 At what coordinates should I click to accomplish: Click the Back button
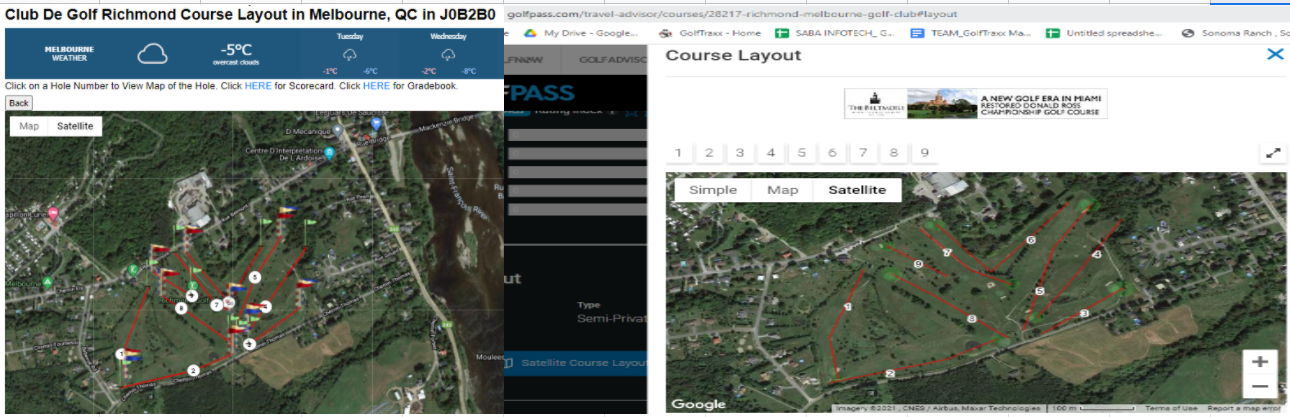tap(18, 103)
